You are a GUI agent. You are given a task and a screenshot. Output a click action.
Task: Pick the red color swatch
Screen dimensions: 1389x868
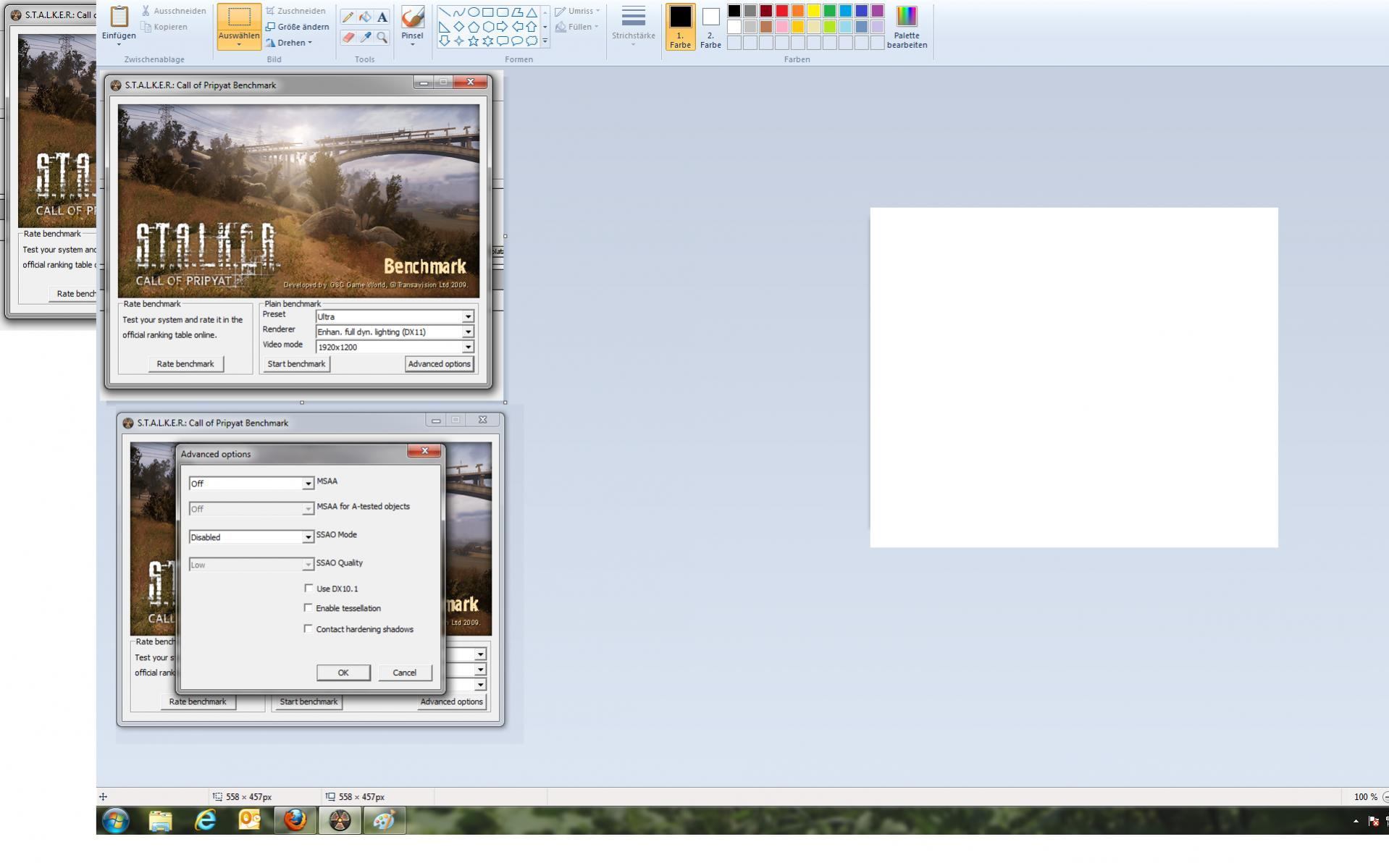[782, 11]
